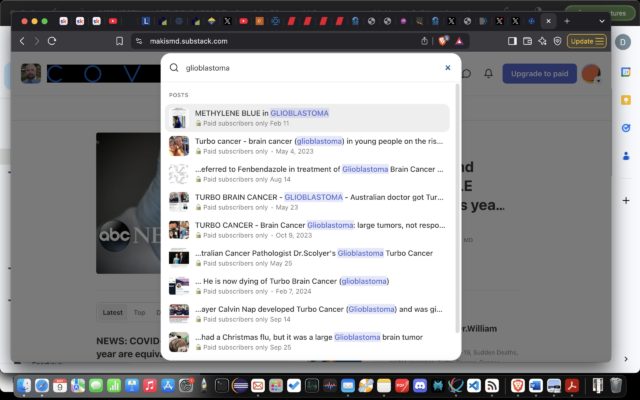The height and width of the screenshot is (400, 640).
Task: Clear the glioblastoma search with the X
Action: click(448, 68)
